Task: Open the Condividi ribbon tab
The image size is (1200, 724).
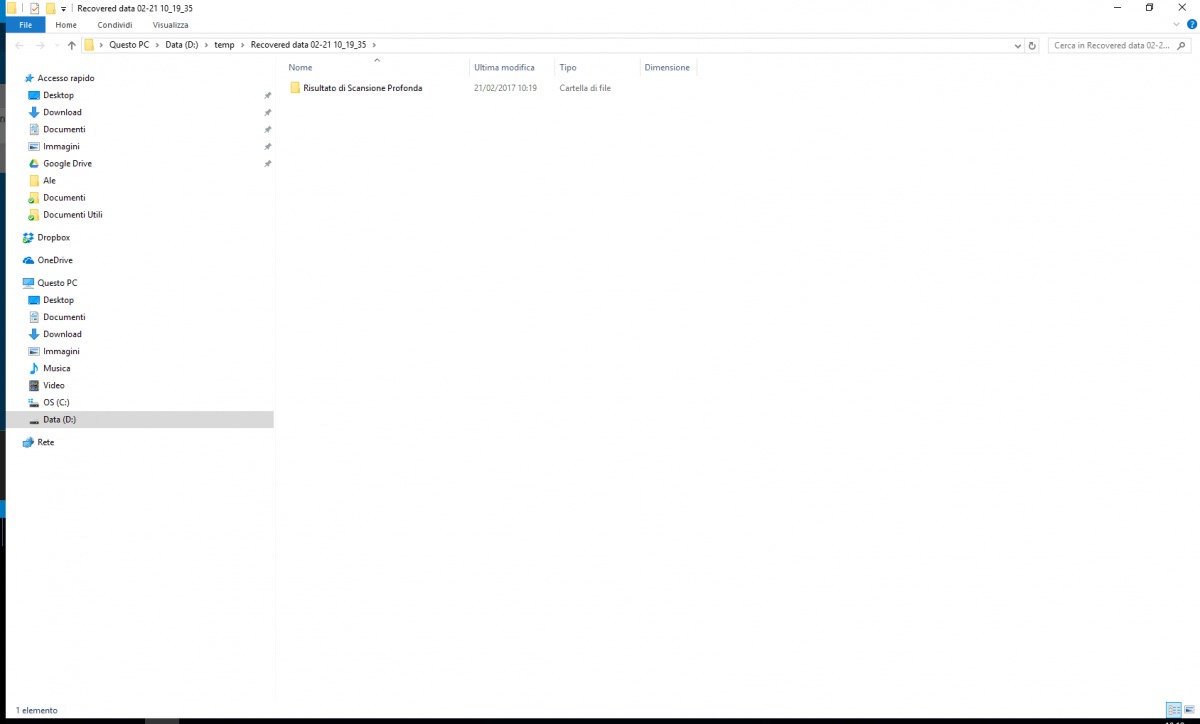Action: point(115,25)
